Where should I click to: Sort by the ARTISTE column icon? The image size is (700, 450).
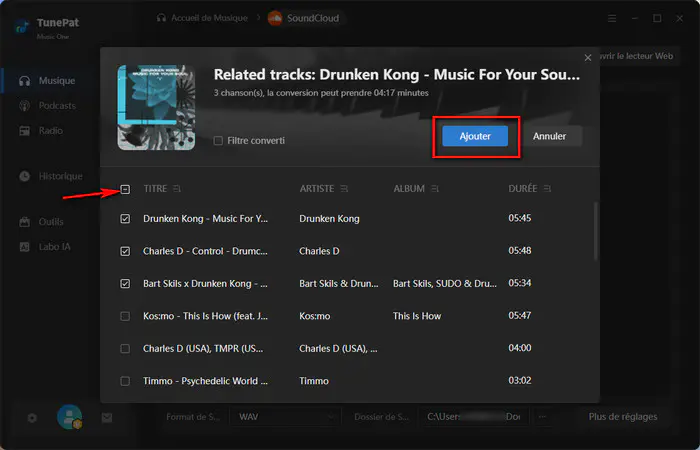(x=344, y=189)
